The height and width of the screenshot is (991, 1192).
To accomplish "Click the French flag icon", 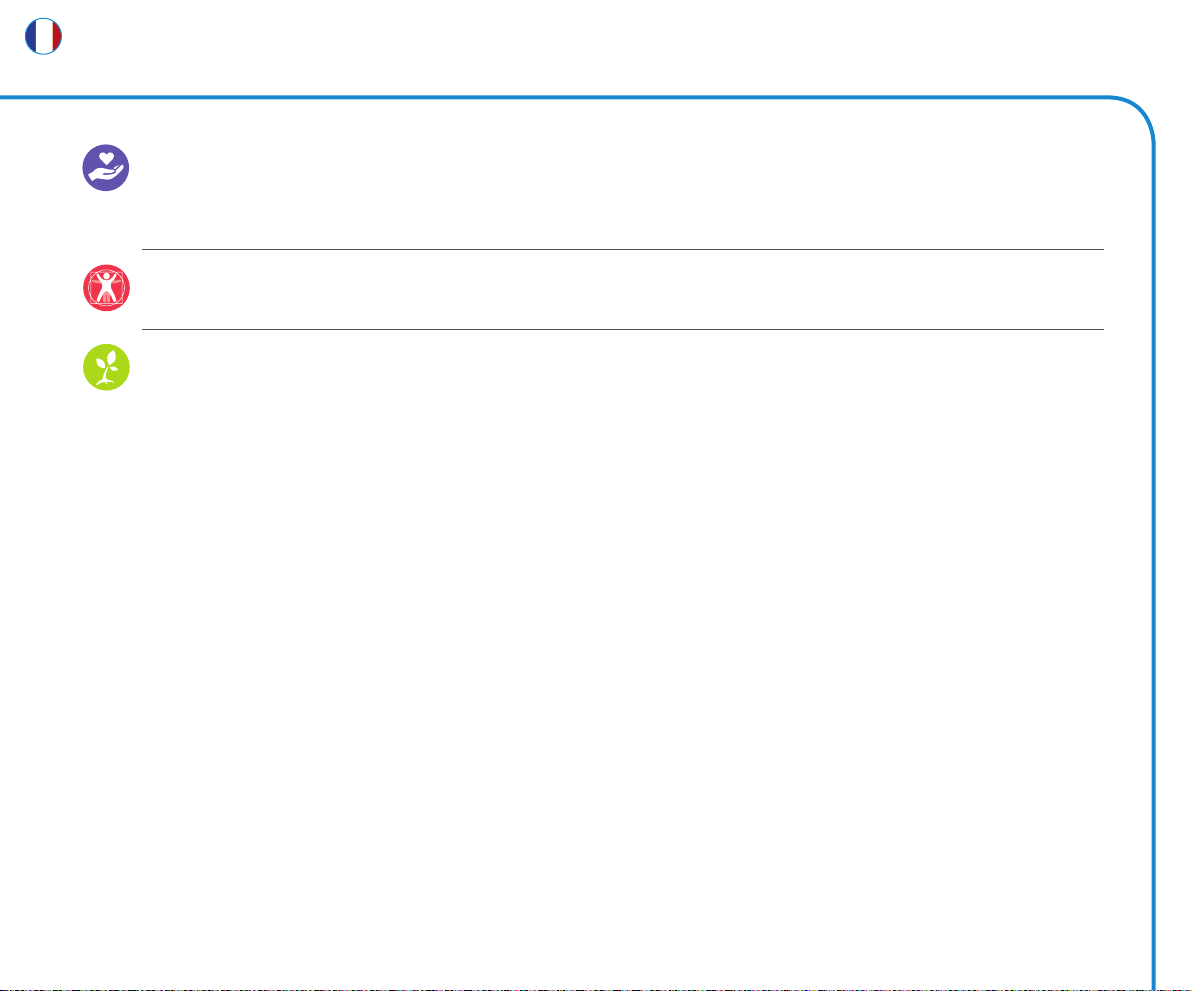I will click(43, 36).
